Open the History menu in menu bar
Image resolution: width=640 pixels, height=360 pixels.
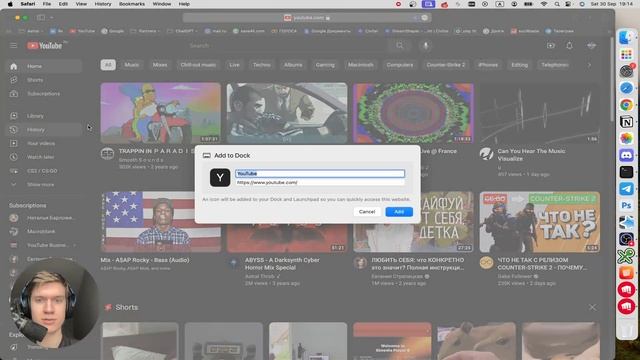point(102,4)
